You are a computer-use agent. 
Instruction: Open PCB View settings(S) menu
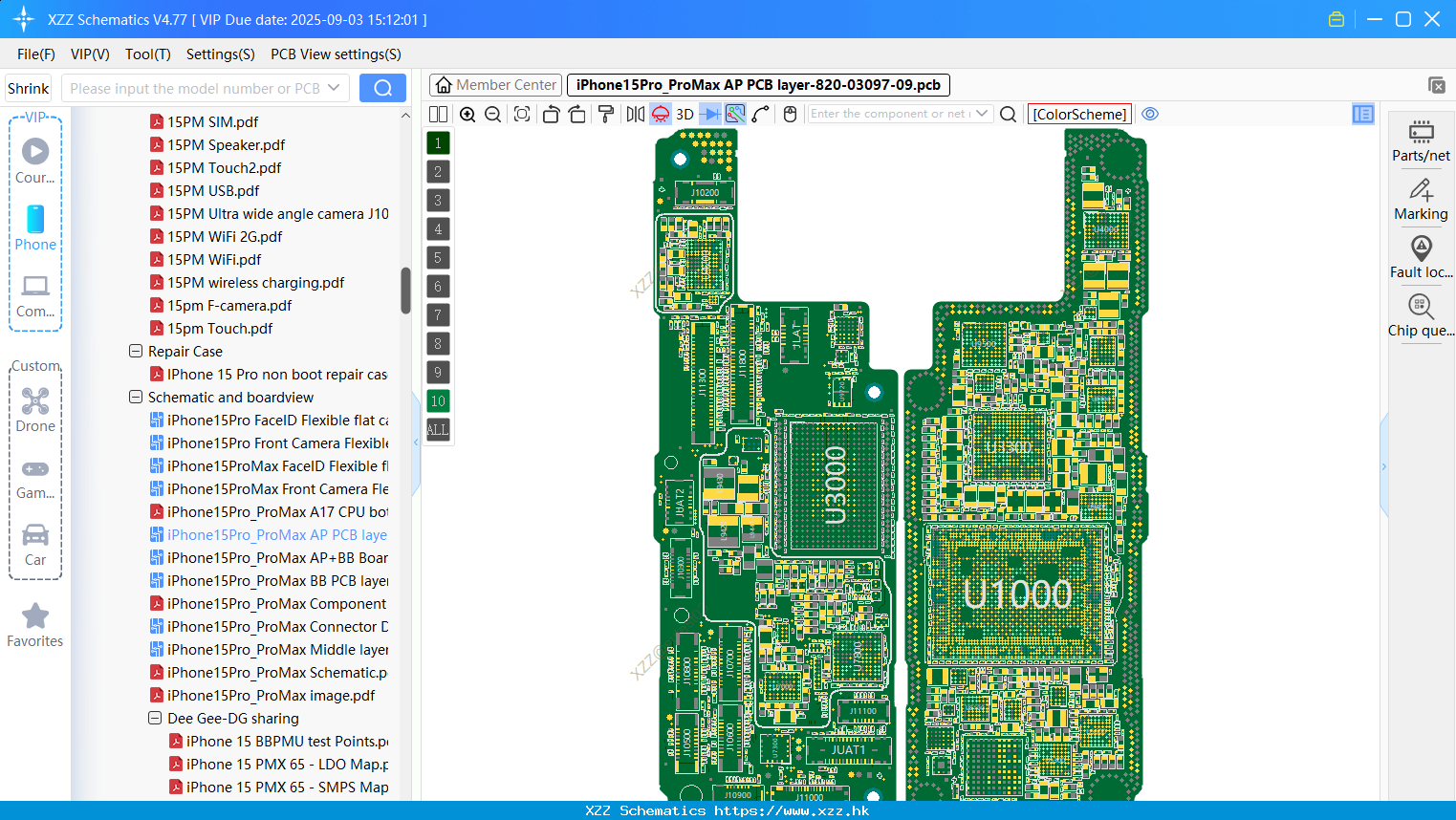click(336, 54)
